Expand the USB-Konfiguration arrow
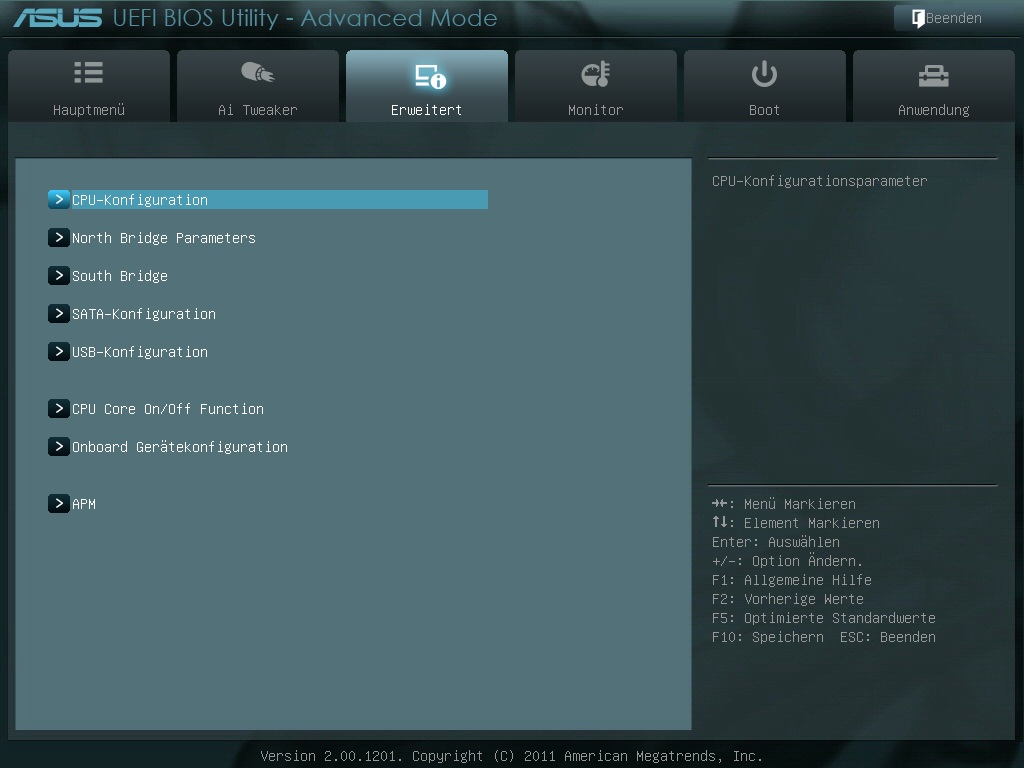 [x=59, y=351]
